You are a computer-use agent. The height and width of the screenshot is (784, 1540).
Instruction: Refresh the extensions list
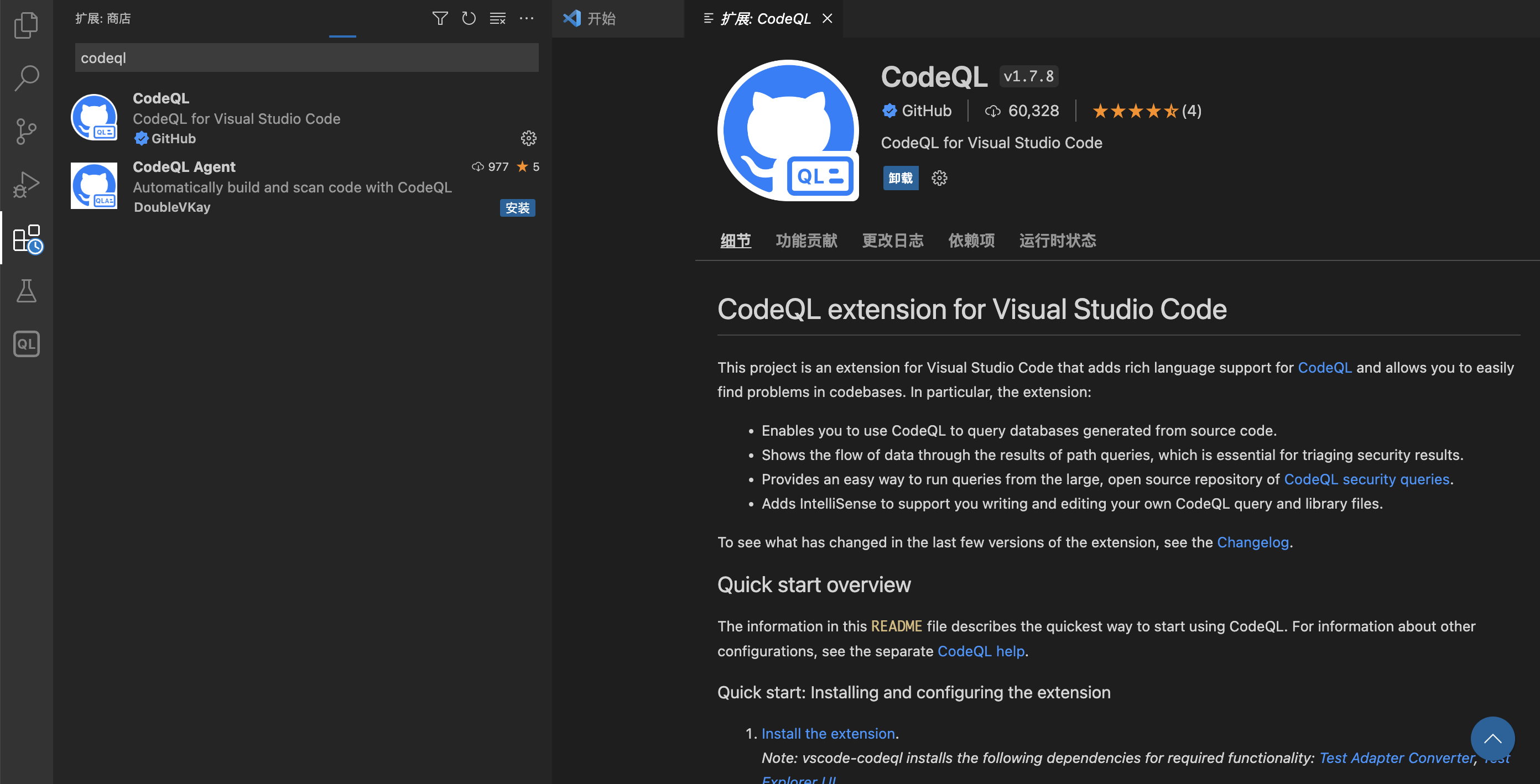click(469, 19)
